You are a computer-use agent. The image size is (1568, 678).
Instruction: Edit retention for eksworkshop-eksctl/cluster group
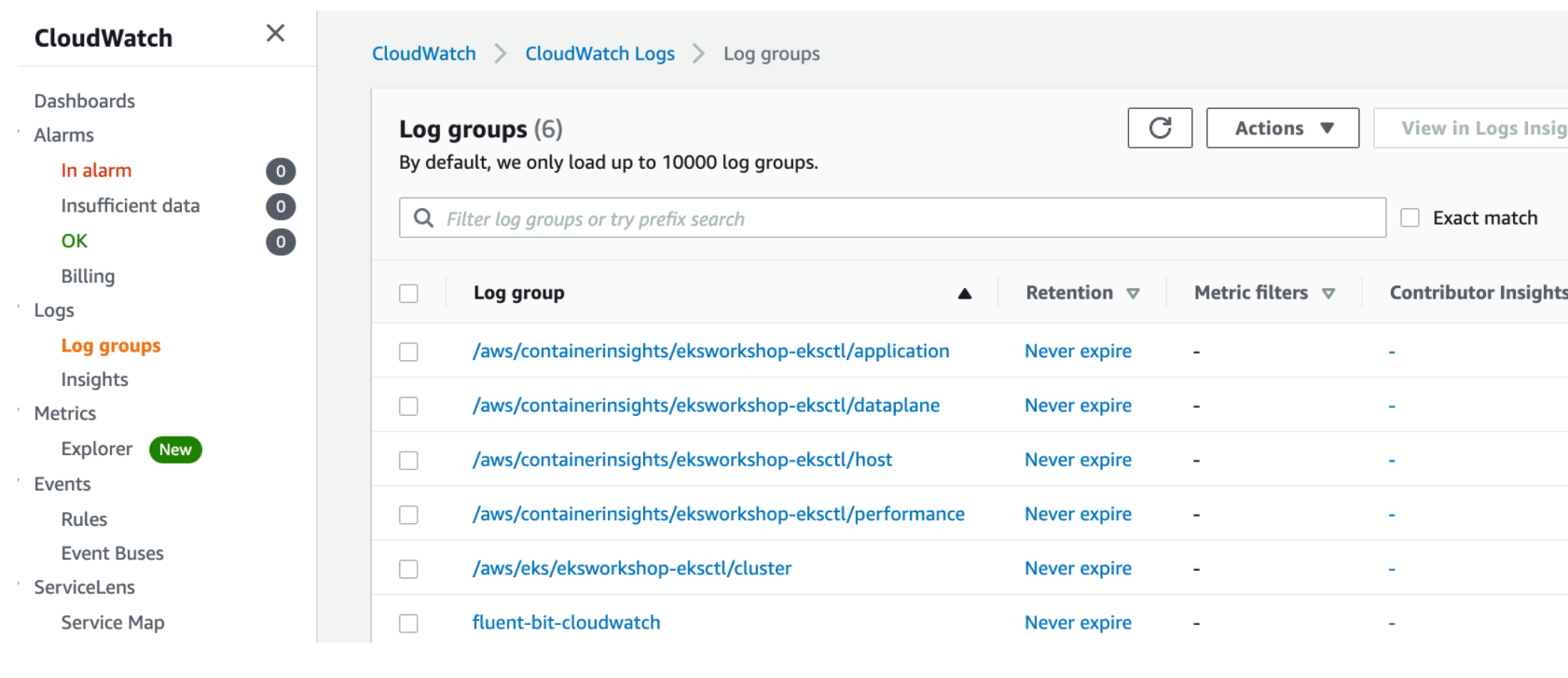coord(1079,568)
